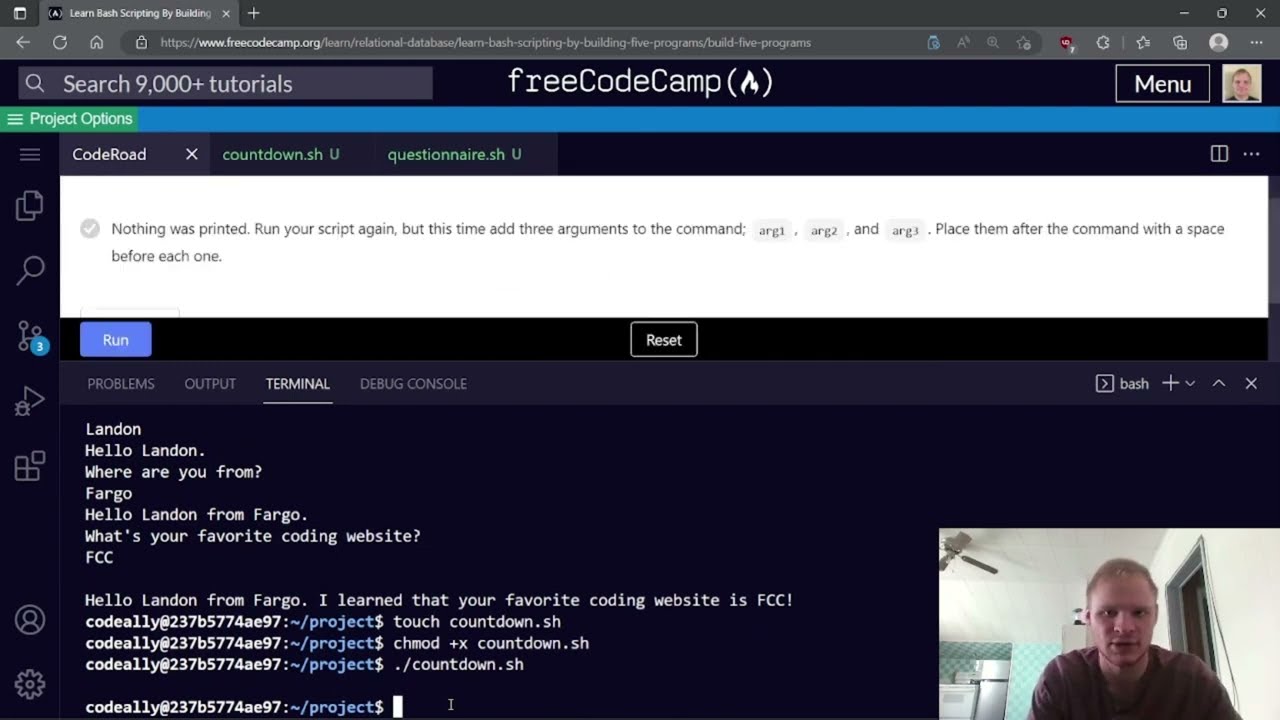Select the TERMINAL tab
The image size is (1280, 720).
(298, 383)
